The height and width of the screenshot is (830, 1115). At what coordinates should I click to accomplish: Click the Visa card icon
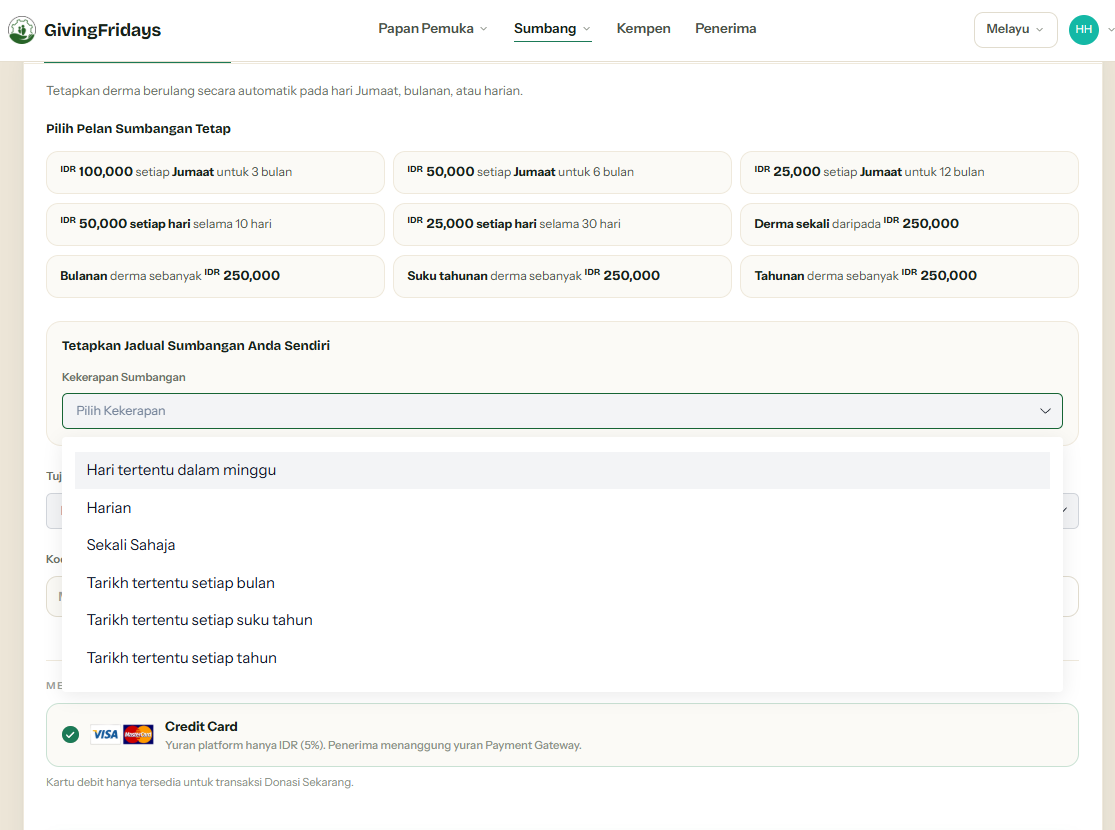105,735
